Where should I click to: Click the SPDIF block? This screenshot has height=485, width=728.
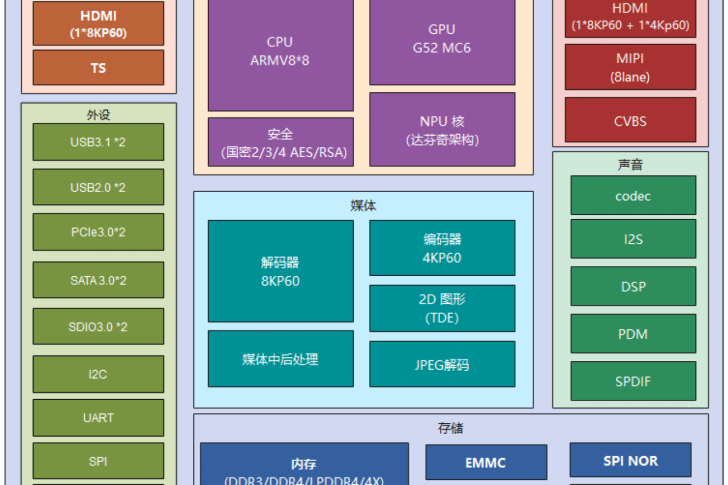pyautogui.click(x=632, y=381)
